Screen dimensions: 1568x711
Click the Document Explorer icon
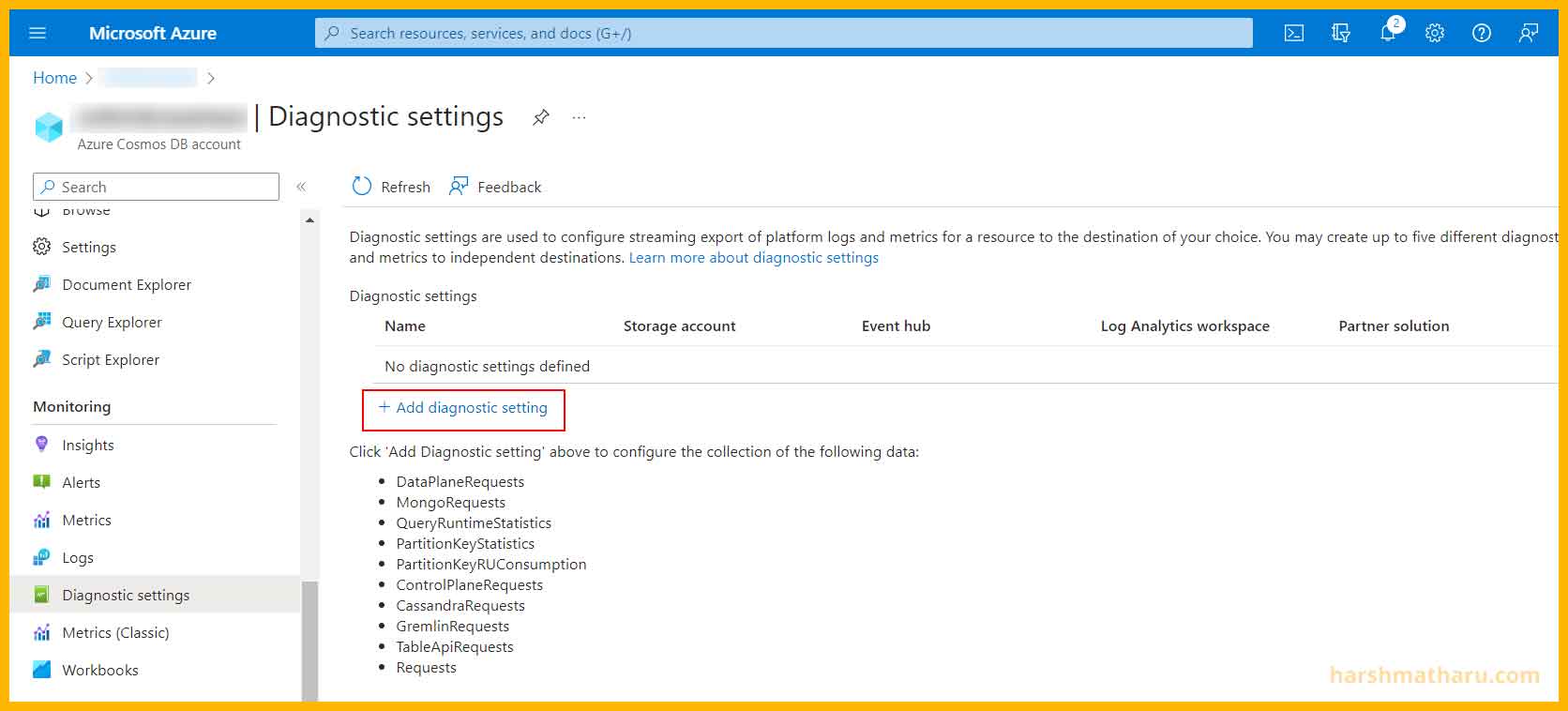tap(42, 284)
